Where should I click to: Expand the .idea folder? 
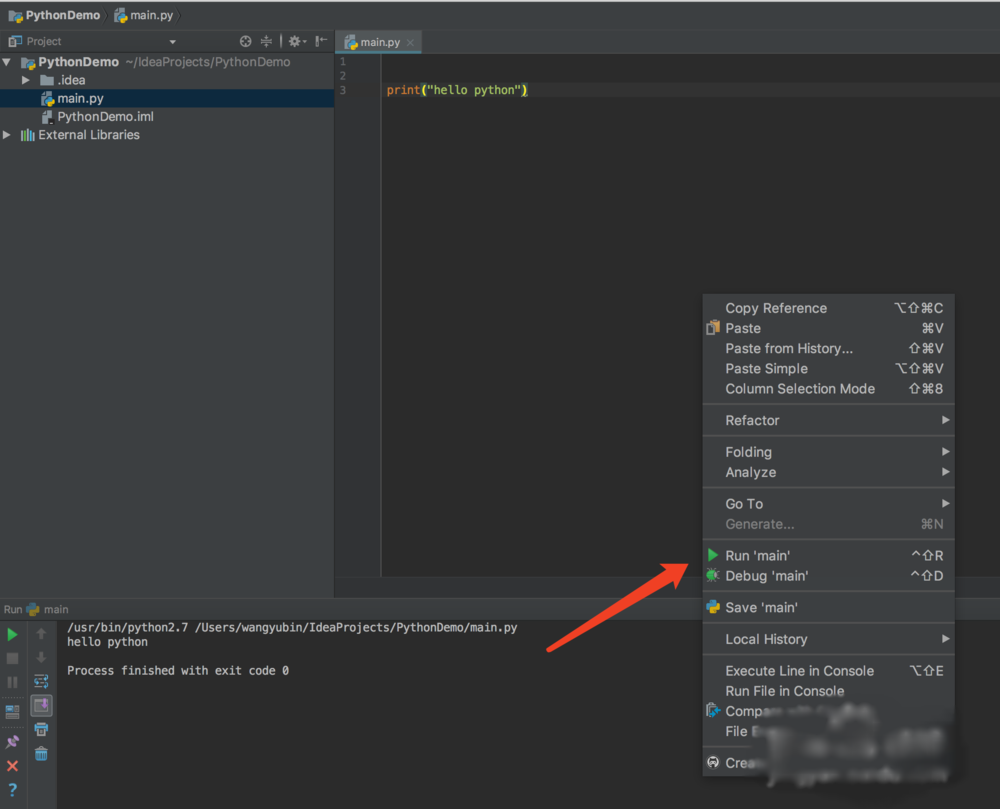tap(25, 80)
